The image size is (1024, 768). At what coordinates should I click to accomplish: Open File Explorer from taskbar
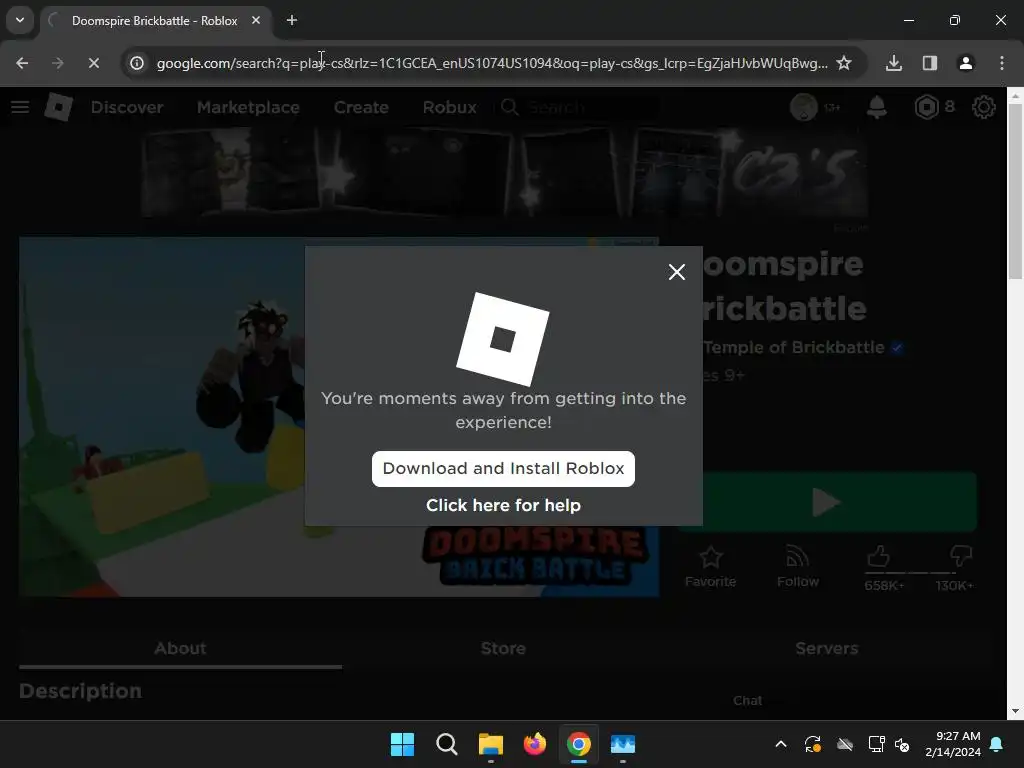(x=490, y=744)
